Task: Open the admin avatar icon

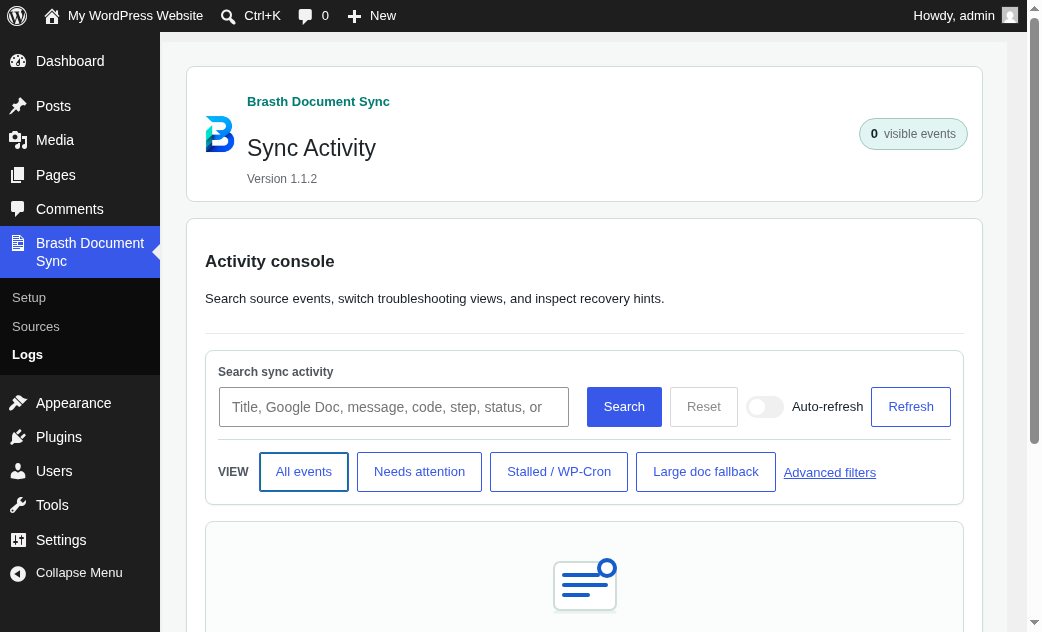Action: [x=1009, y=15]
